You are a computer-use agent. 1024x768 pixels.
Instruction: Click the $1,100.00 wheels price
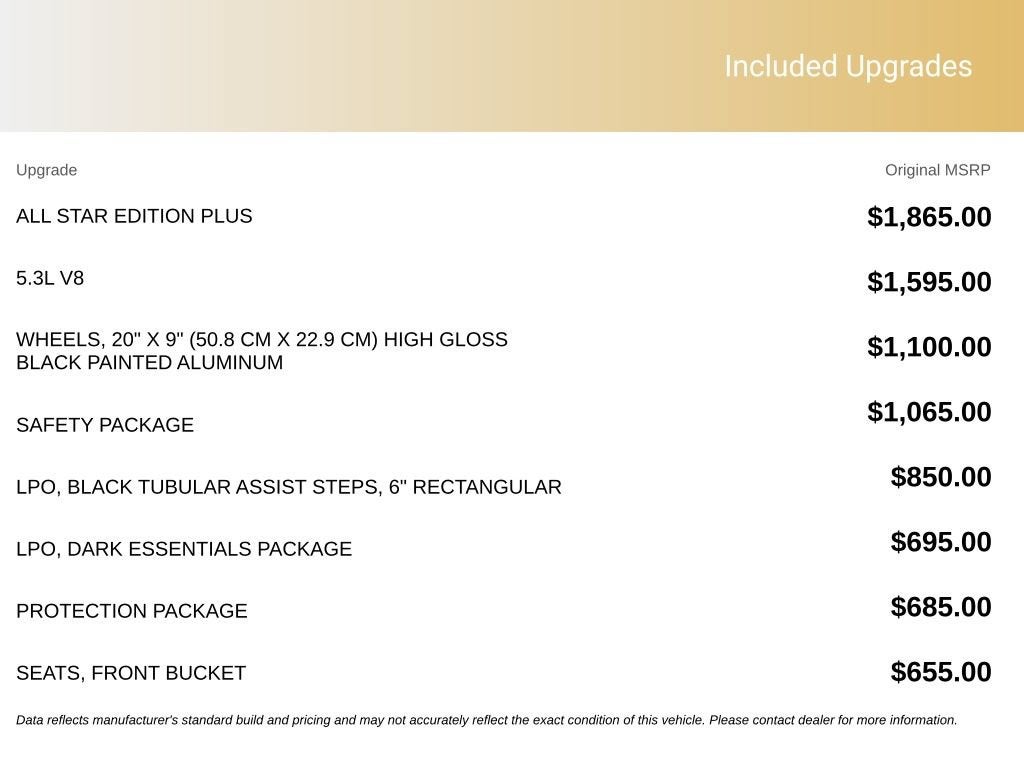pyautogui.click(x=929, y=347)
